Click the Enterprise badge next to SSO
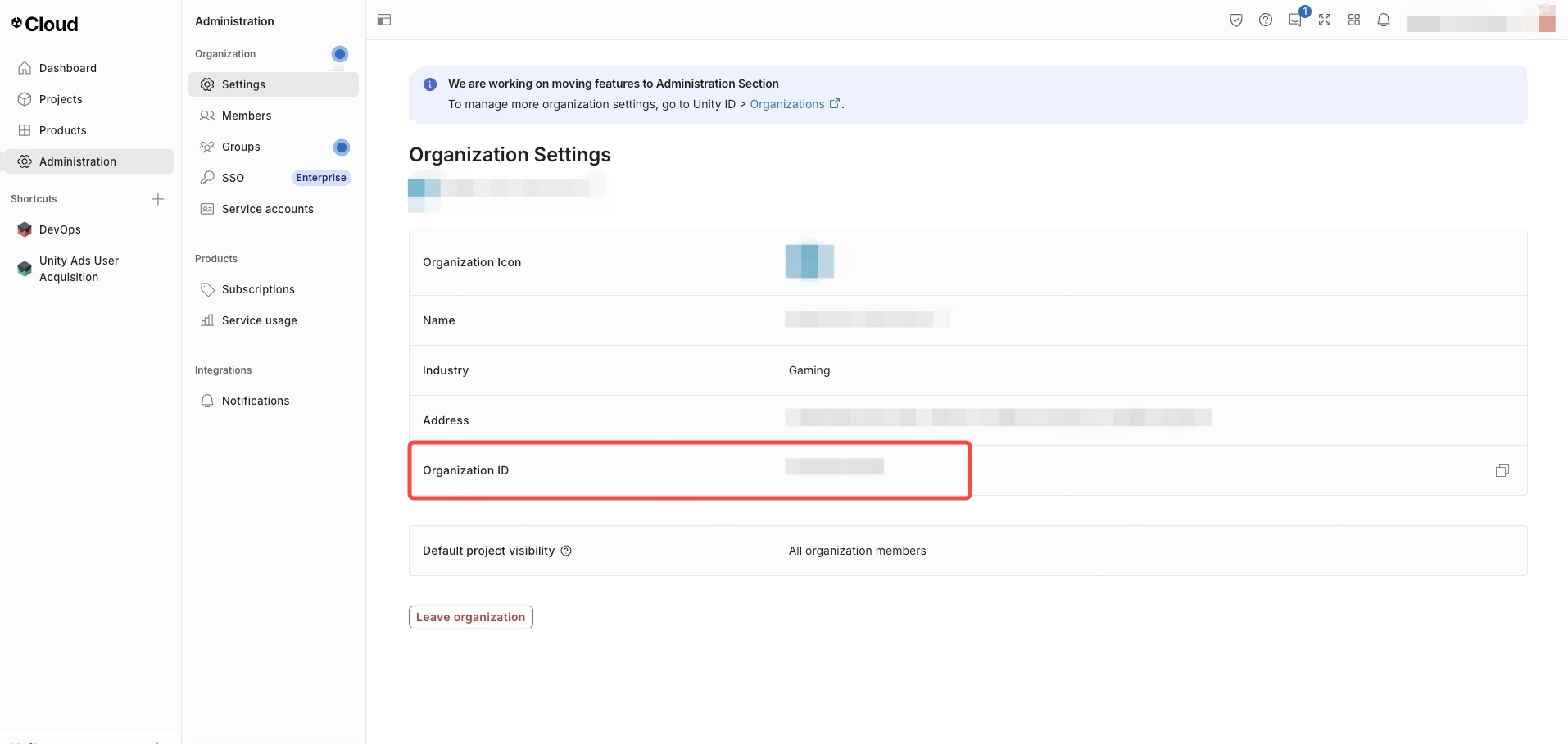The height and width of the screenshot is (744, 1568). [x=321, y=178]
